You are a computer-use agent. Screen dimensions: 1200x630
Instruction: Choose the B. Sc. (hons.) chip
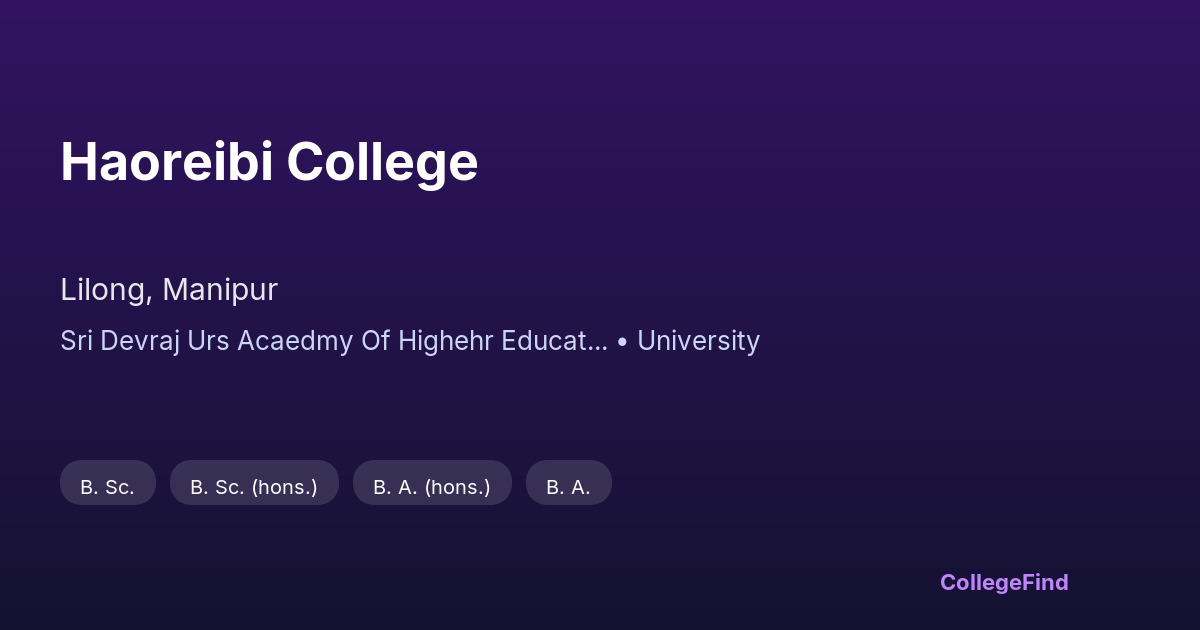coord(254,487)
